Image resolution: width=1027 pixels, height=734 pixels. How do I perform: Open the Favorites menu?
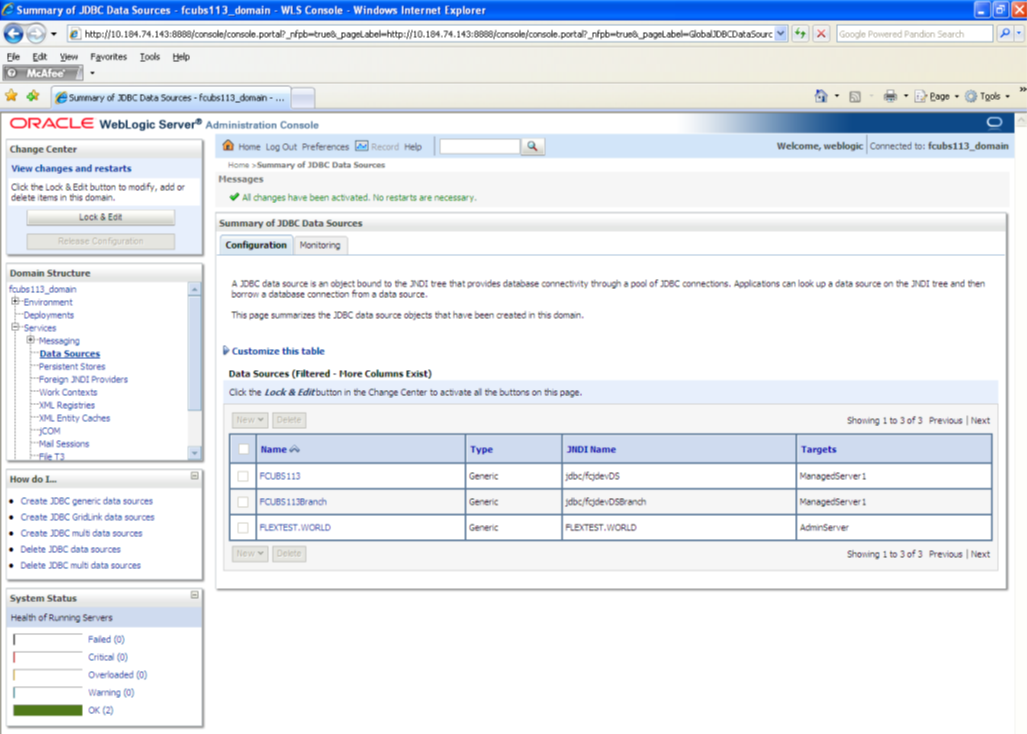tap(108, 57)
